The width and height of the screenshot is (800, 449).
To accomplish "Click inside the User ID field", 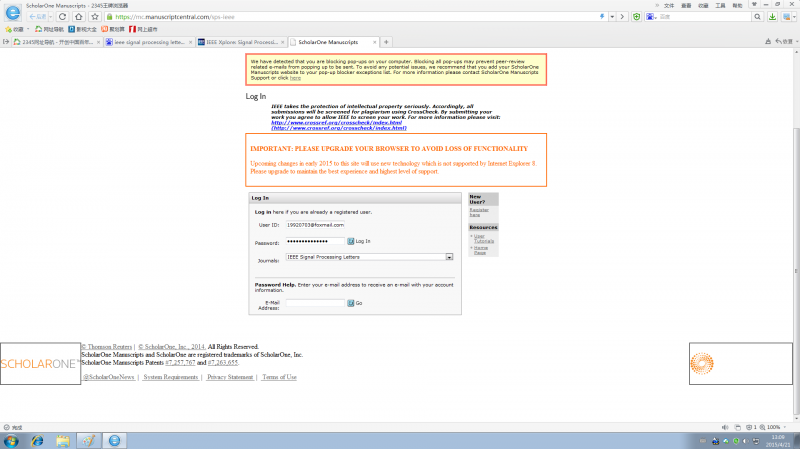I will point(315,224).
